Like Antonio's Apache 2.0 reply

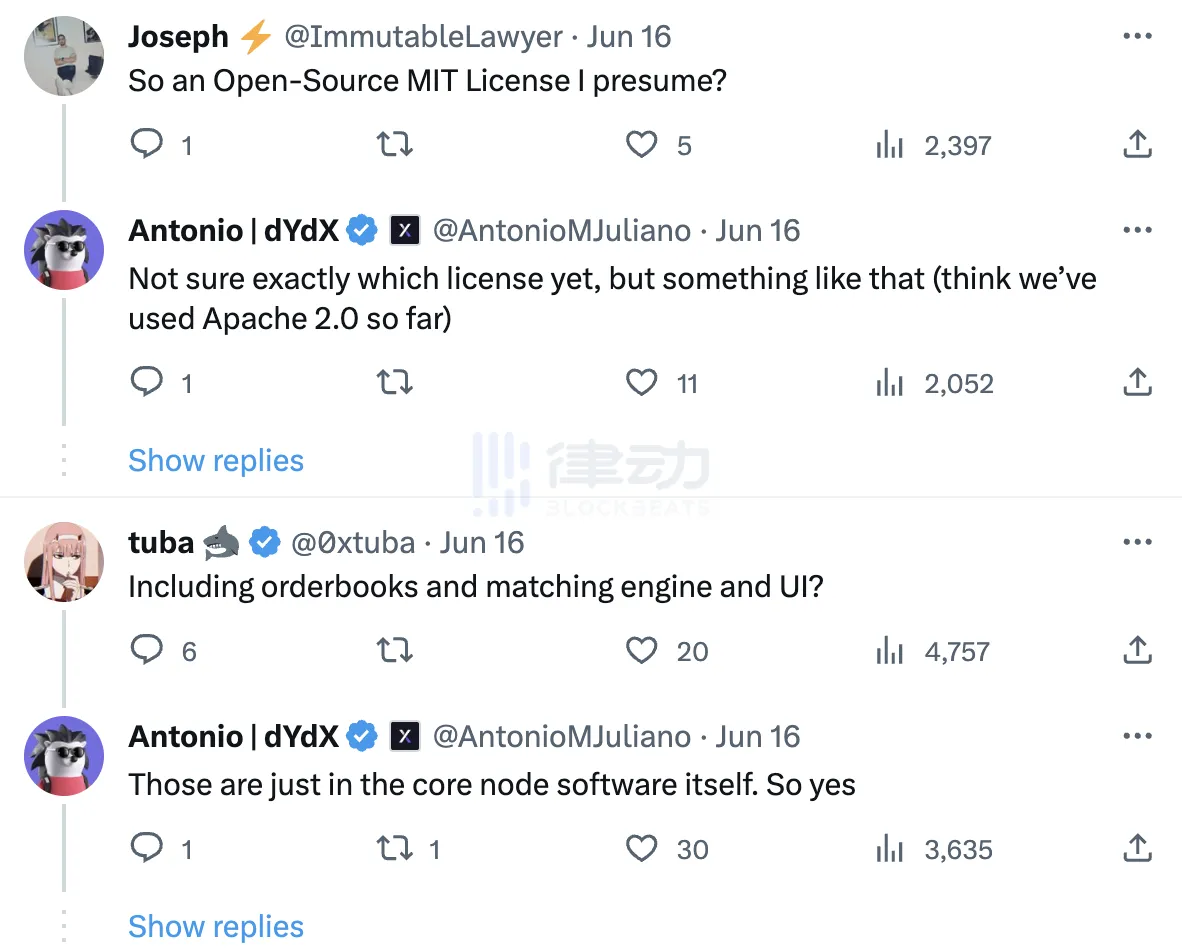(x=642, y=383)
